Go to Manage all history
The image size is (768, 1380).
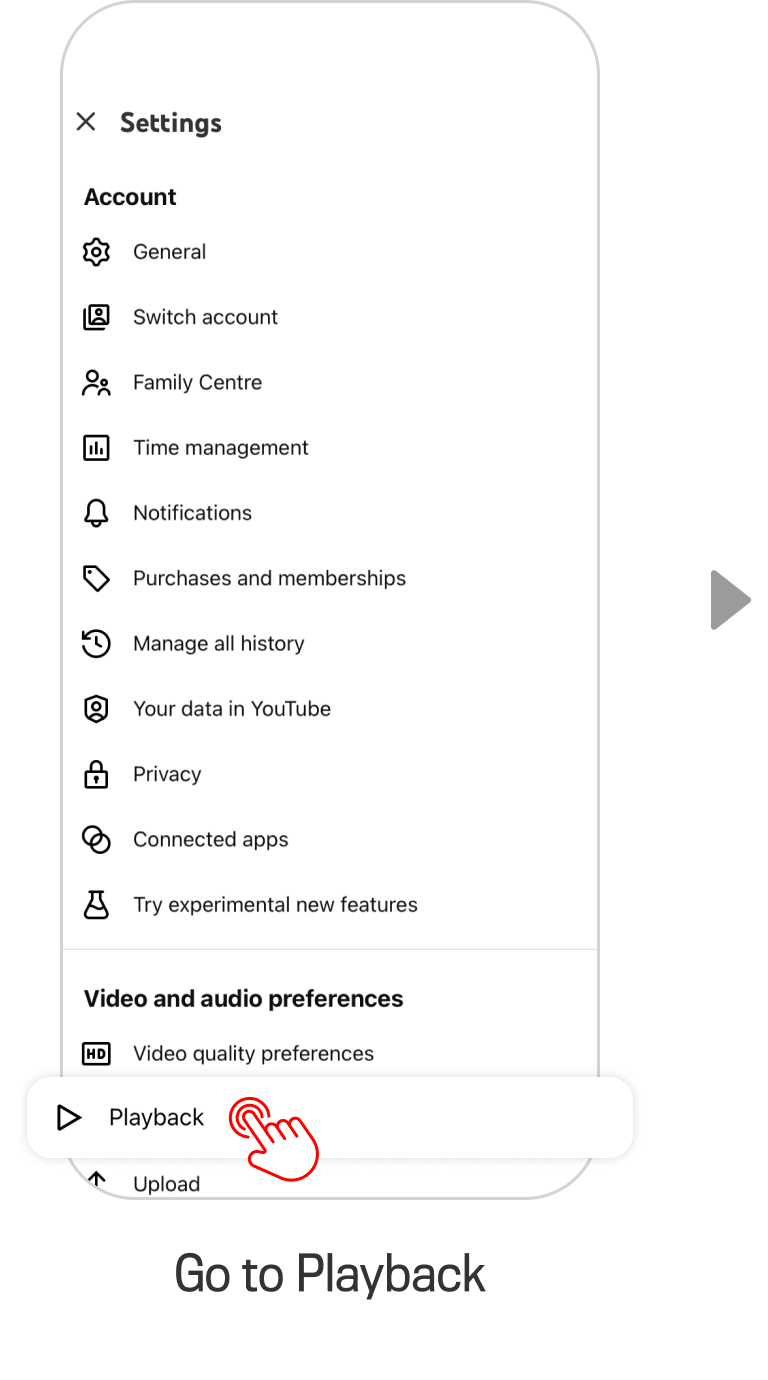(218, 644)
